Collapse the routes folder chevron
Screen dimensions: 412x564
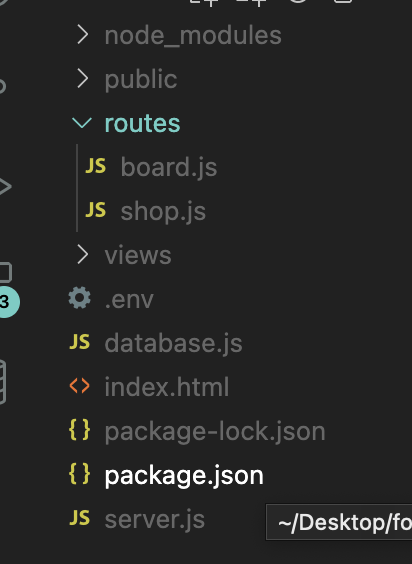82,123
